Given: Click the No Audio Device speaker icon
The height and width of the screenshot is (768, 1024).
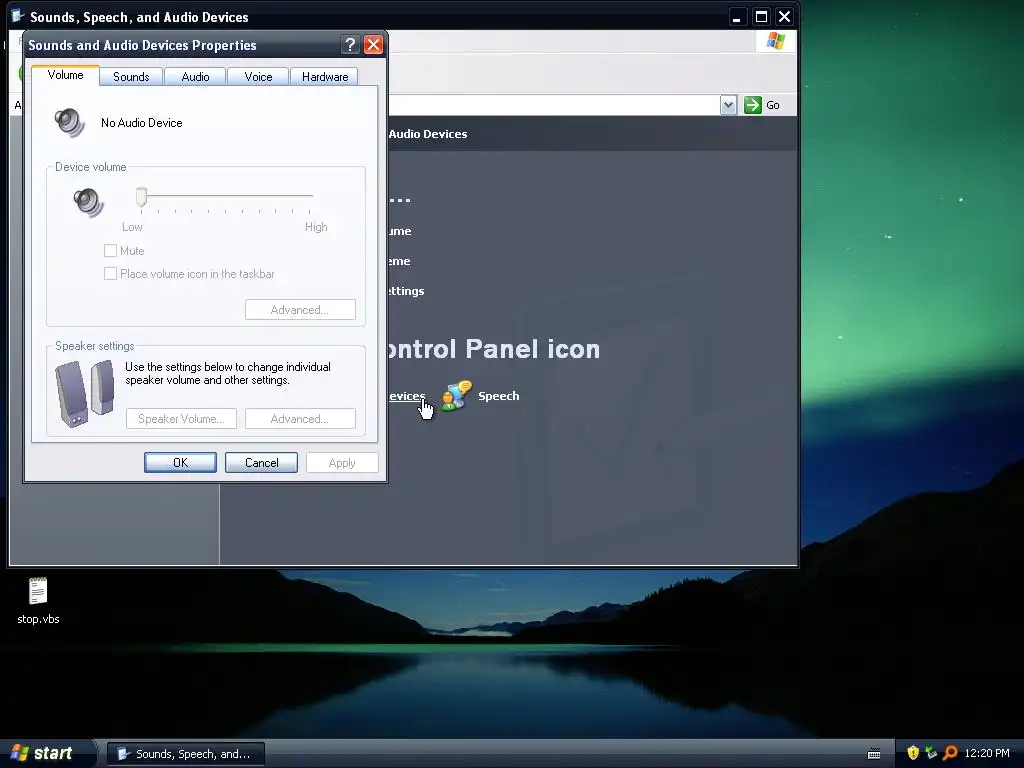Looking at the screenshot, I should 69,122.
